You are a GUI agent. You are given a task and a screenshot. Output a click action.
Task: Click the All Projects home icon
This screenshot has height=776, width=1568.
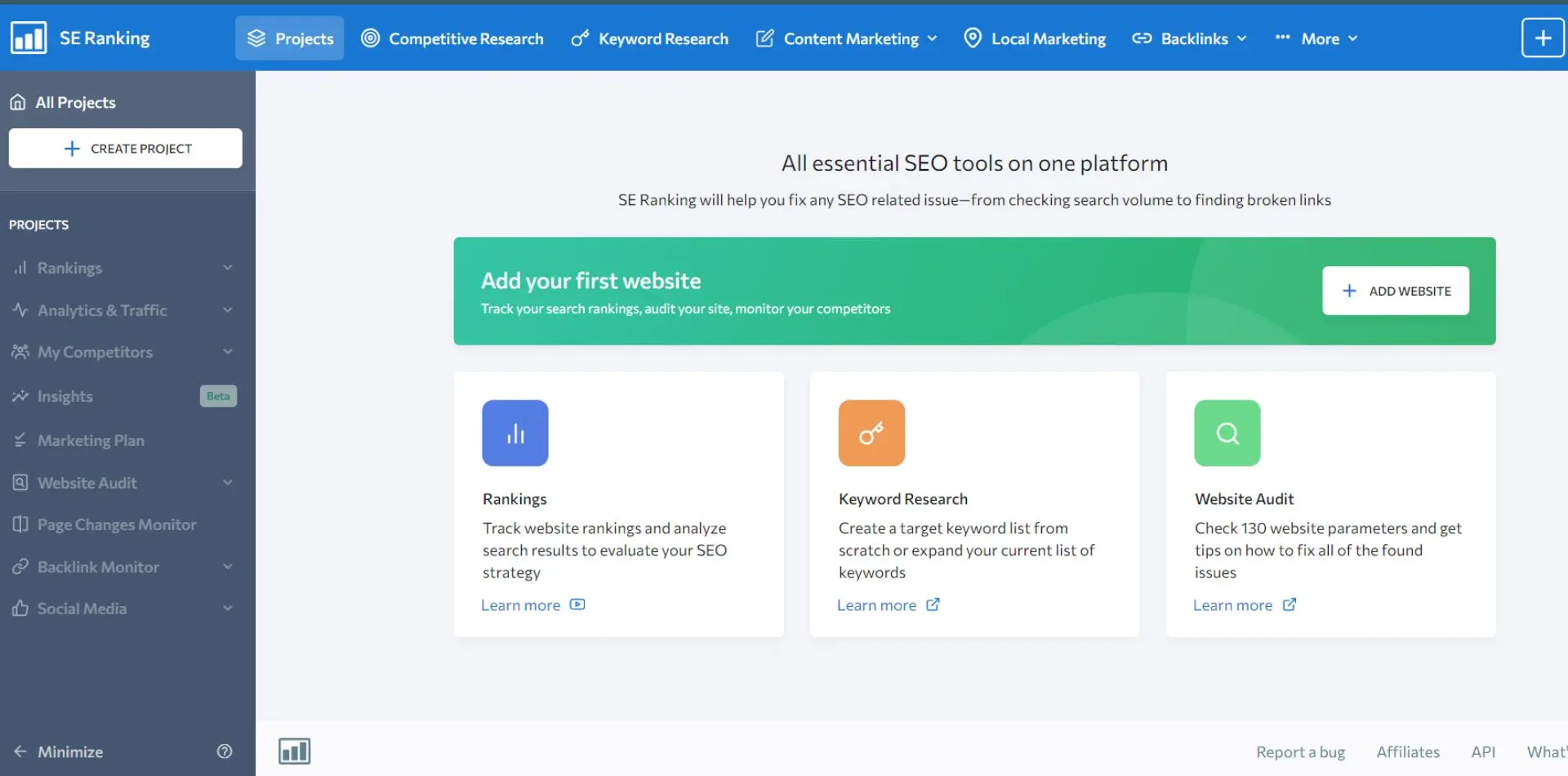pos(18,102)
